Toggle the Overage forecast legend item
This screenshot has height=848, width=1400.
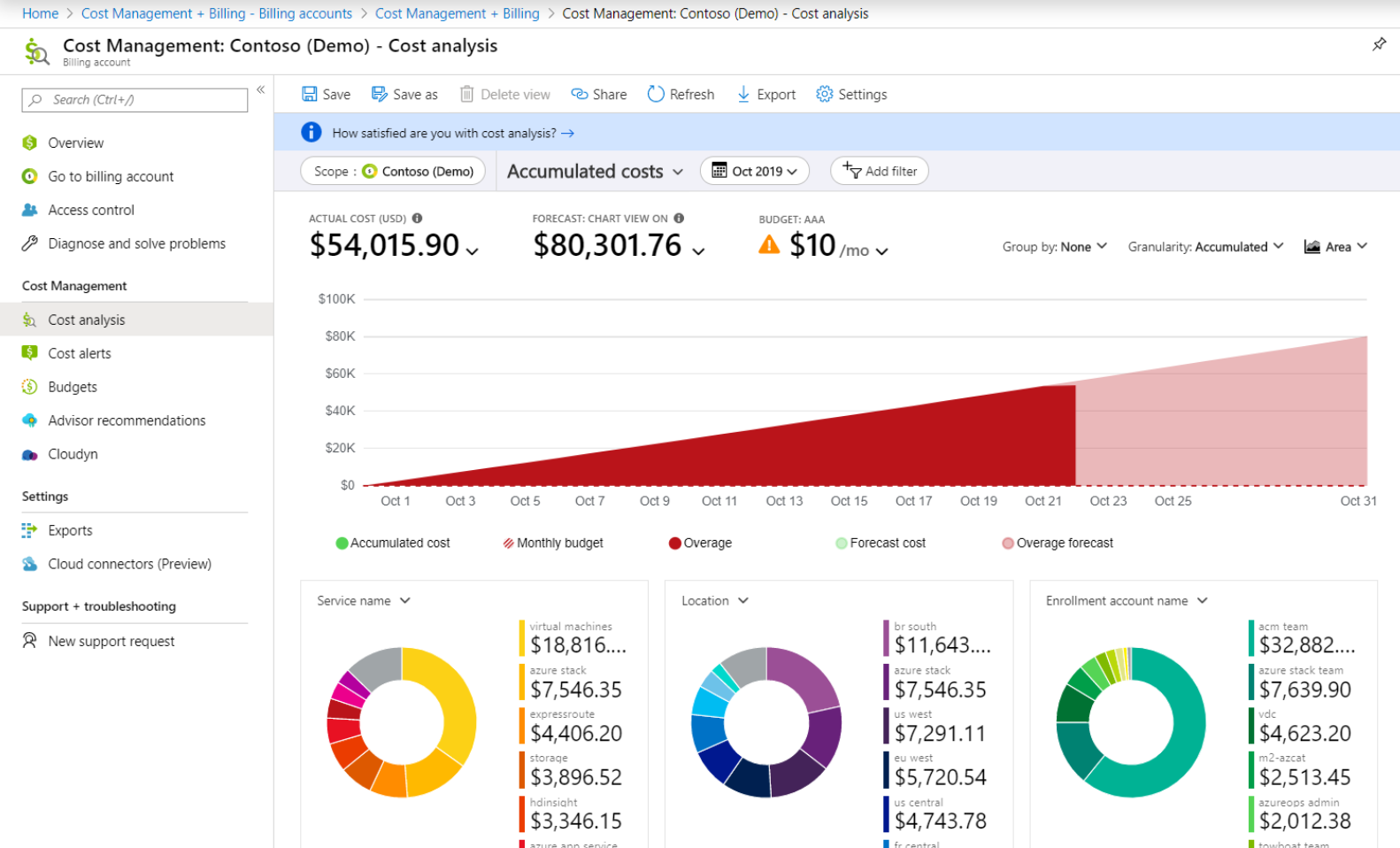click(1058, 543)
